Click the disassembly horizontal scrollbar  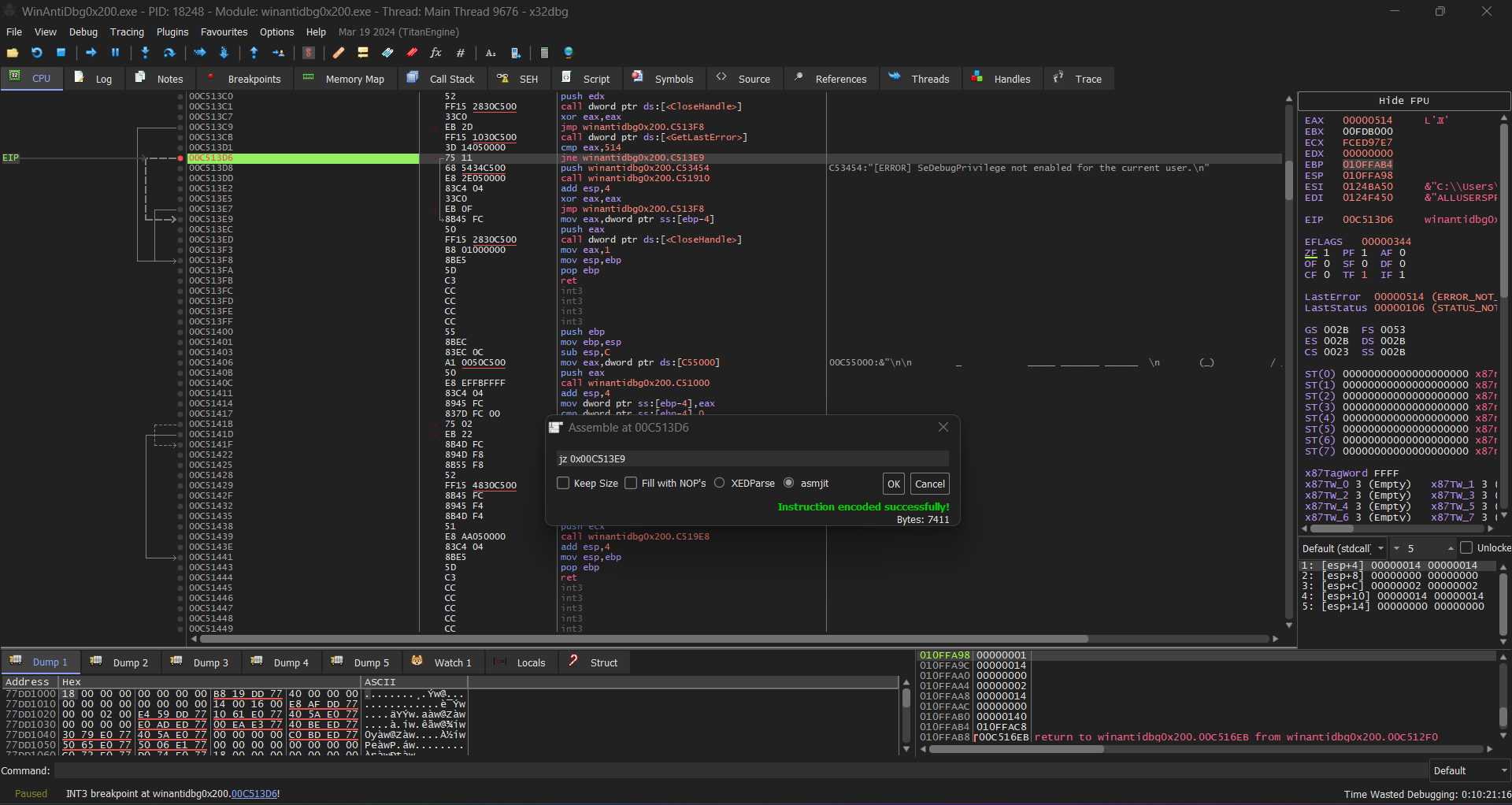click(636, 639)
